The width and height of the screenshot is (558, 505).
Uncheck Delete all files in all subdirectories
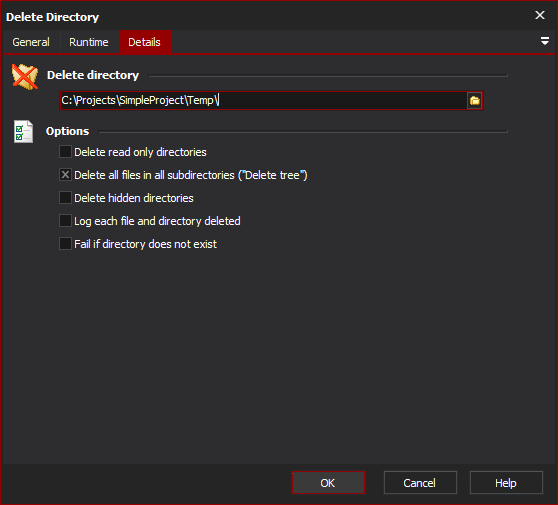(x=65, y=175)
